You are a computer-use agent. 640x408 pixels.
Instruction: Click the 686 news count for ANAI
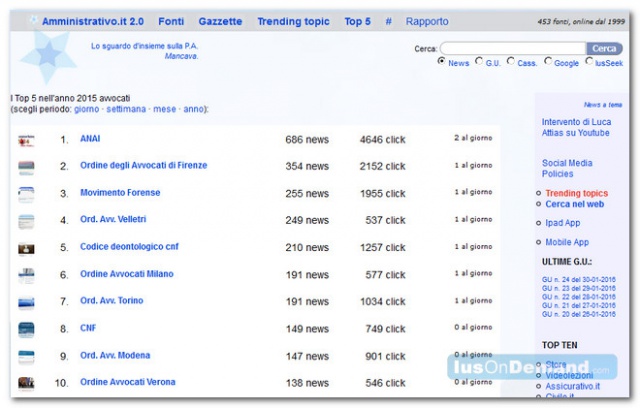pyautogui.click(x=307, y=140)
